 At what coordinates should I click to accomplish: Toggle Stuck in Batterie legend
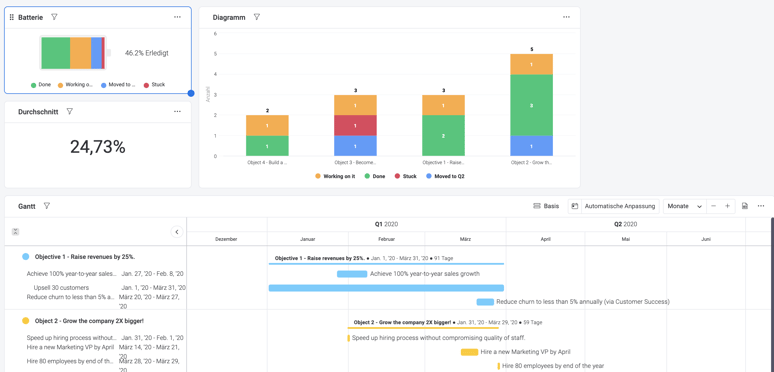tap(154, 85)
